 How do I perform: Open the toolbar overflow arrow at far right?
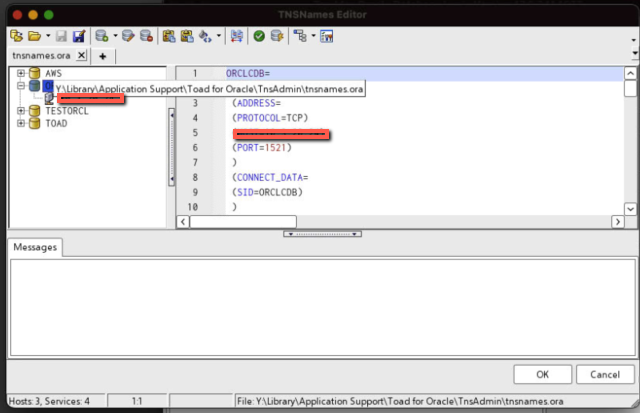[633, 40]
